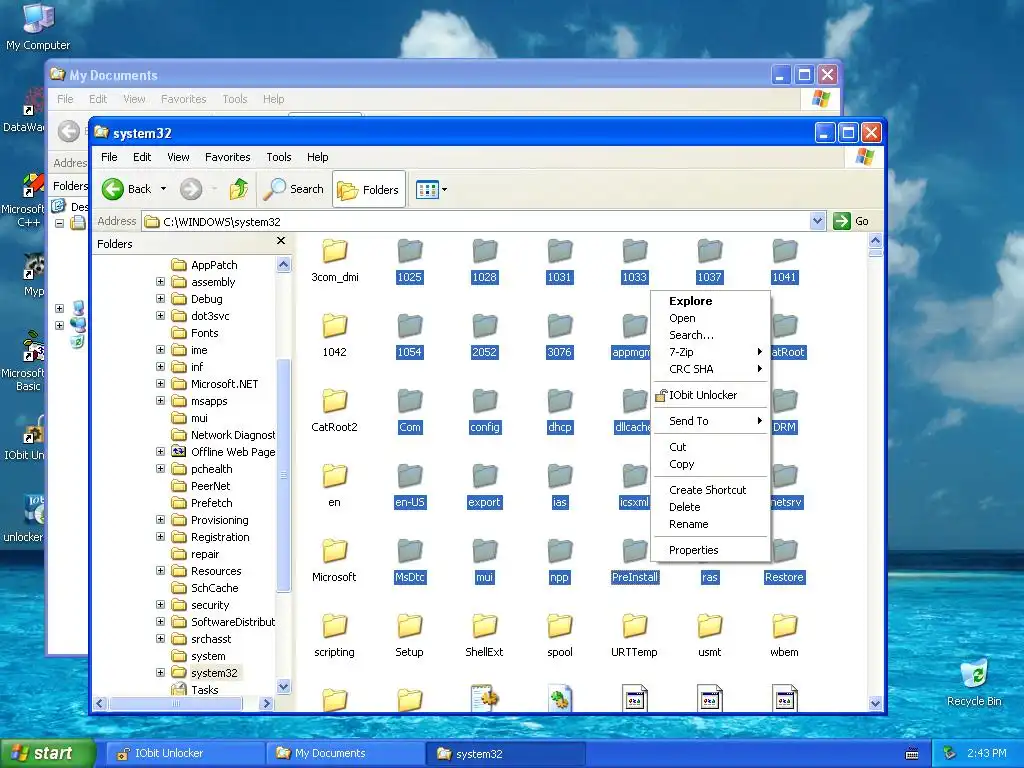Viewport: 1024px width, 768px height.
Task: Close the Folders pane with X
Action: [281, 241]
